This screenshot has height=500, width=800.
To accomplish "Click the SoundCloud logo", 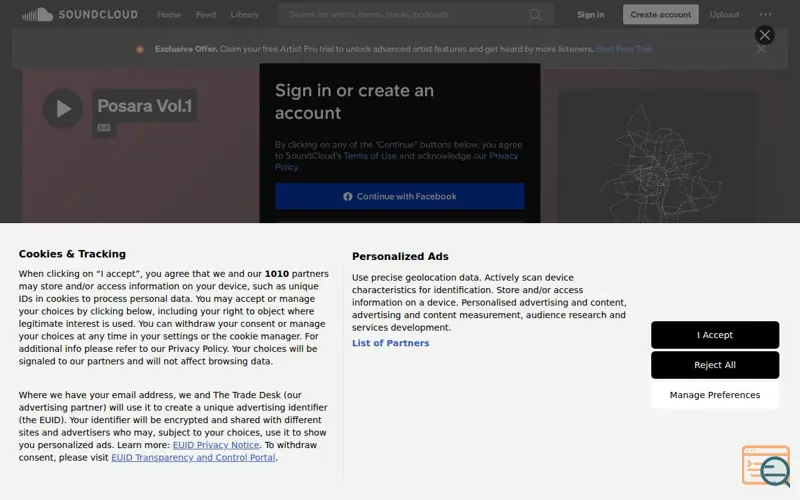I will pyautogui.click(x=80, y=14).
